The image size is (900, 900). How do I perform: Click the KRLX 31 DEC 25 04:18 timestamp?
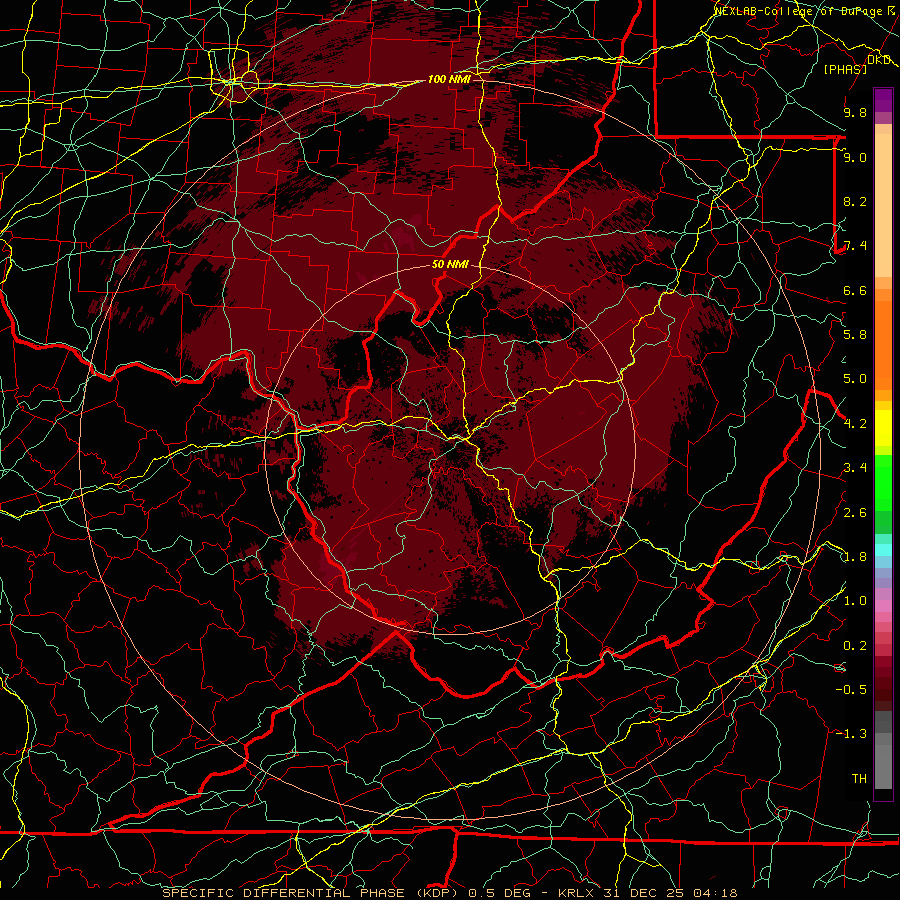[647, 893]
